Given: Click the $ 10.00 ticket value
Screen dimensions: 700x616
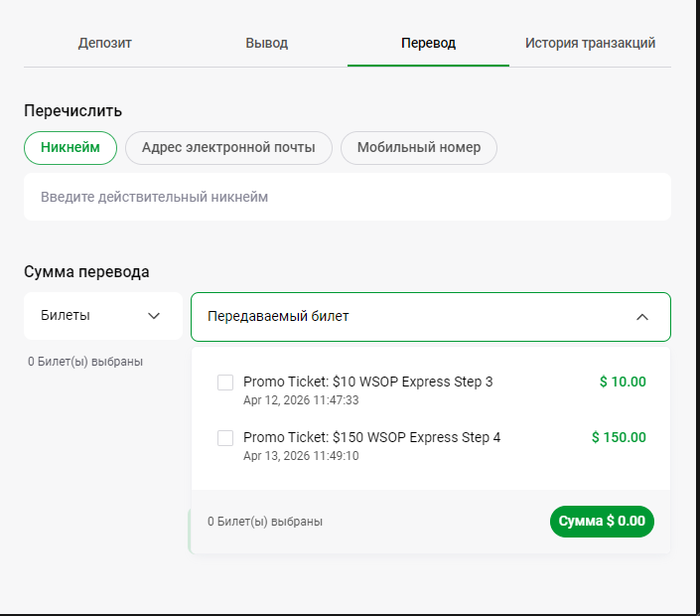Looking at the screenshot, I should click(622, 381).
